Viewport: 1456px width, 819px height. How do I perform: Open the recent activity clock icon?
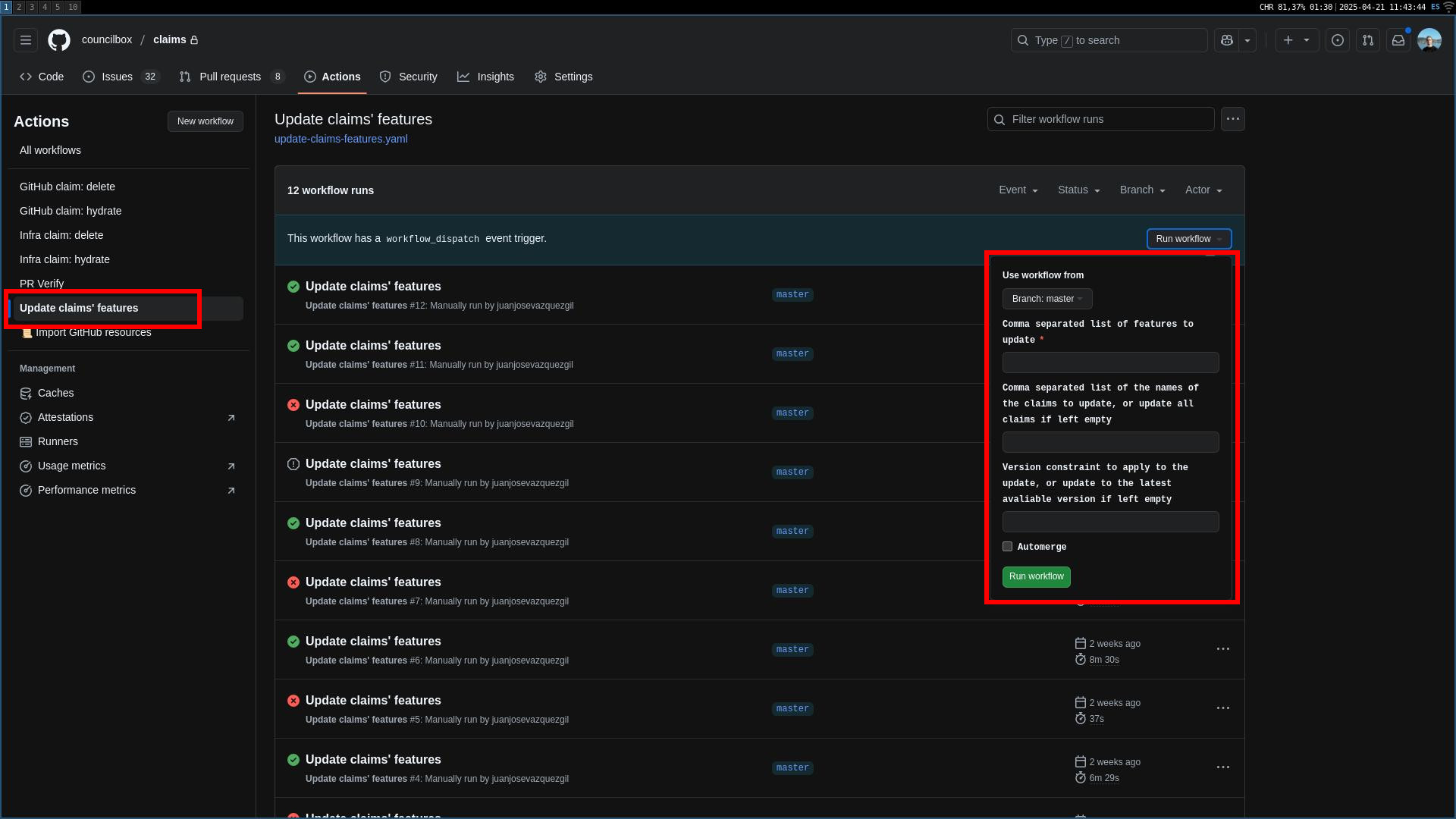[1337, 40]
